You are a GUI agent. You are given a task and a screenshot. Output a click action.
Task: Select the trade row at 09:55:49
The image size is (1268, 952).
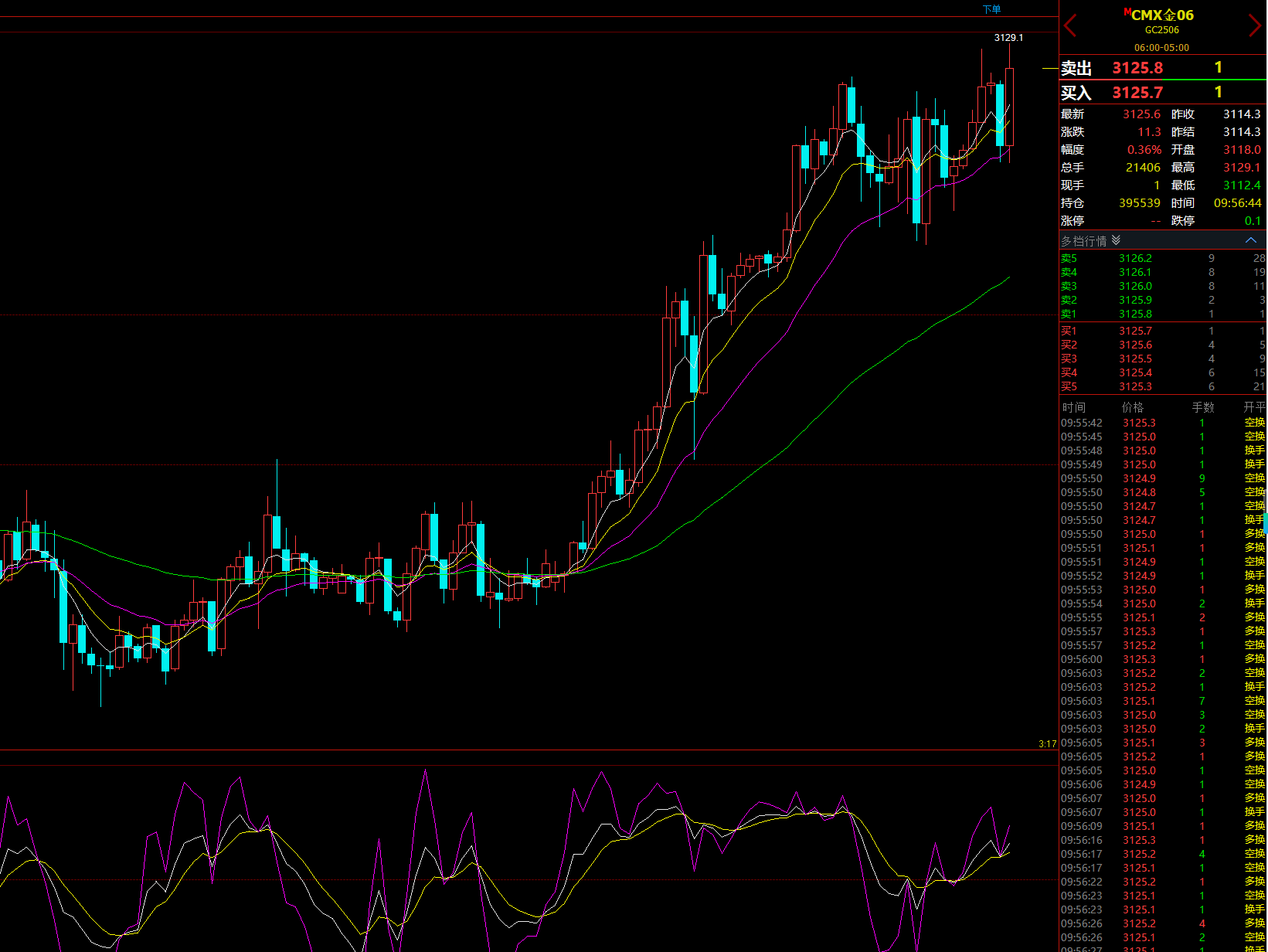coord(1163,464)
